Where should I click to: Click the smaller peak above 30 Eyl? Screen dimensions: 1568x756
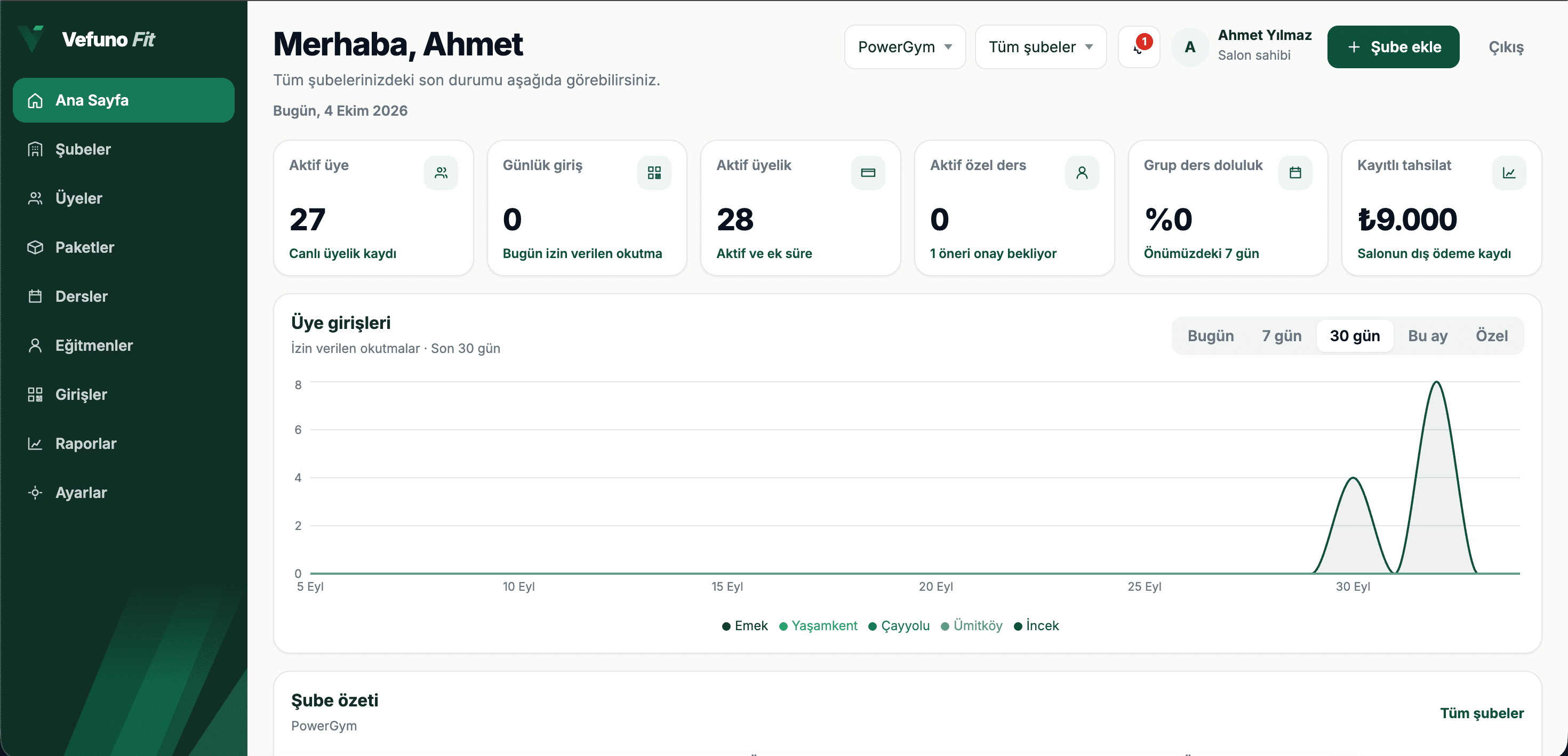1353,478
